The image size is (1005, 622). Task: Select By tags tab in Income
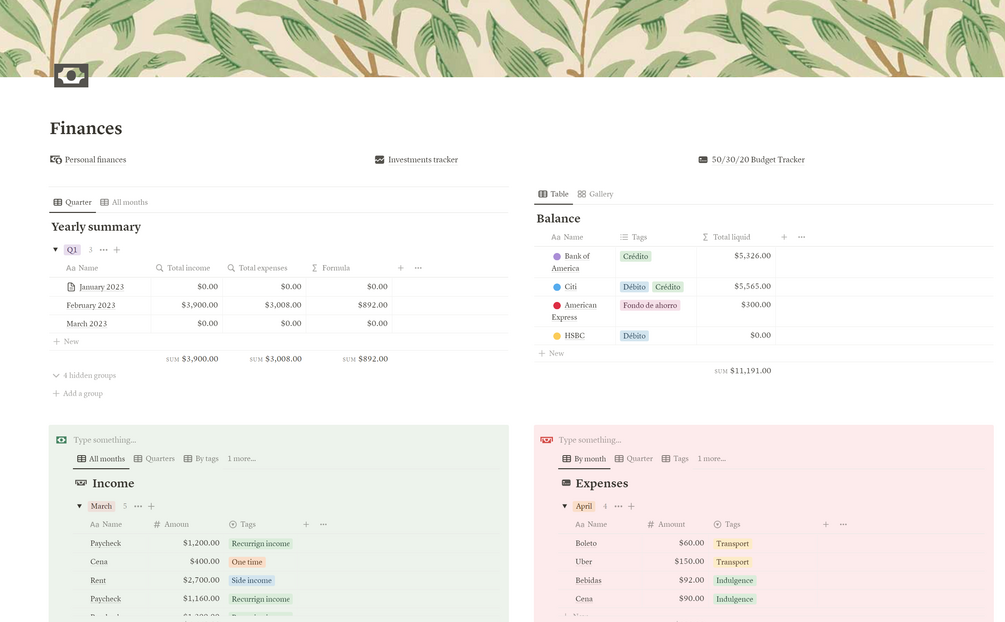[x=201, y=458]
